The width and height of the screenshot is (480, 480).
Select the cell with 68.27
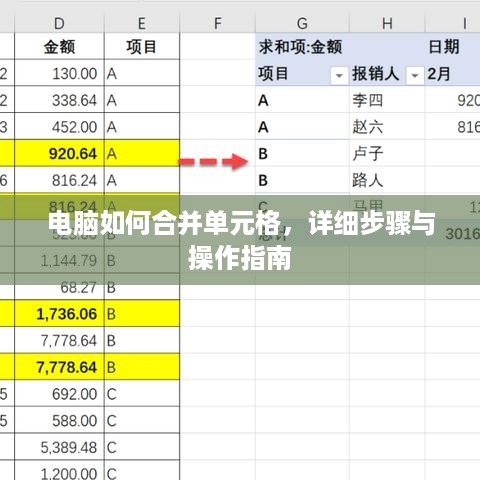pyautogui.click(x=59, y=287)
